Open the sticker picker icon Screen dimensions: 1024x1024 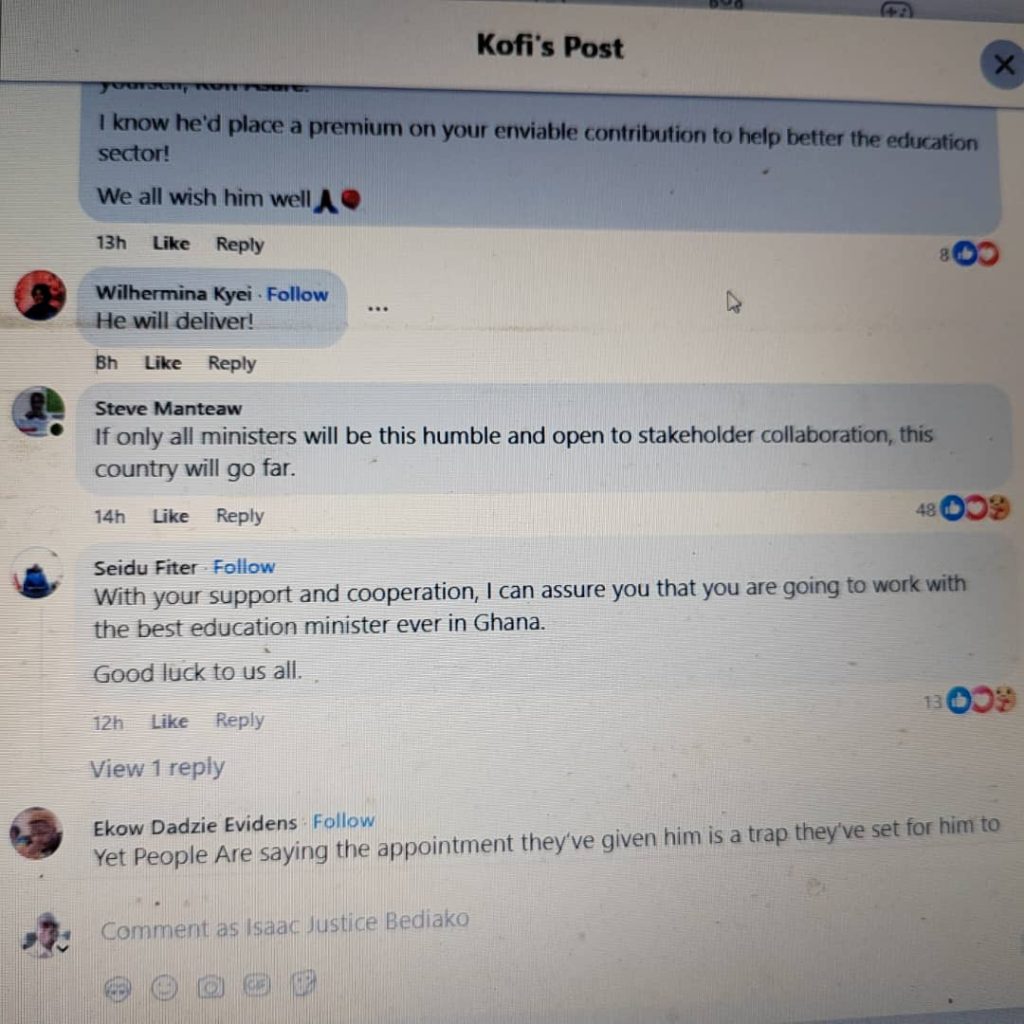click(303, 983)
